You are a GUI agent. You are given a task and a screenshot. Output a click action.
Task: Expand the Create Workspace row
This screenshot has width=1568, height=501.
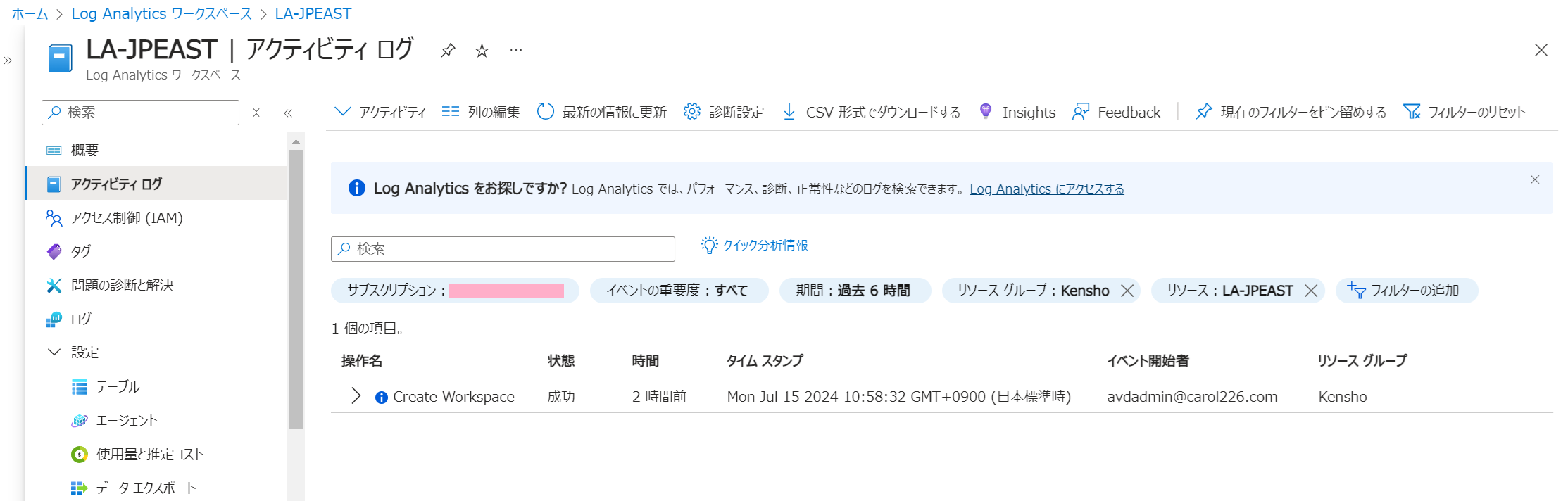pyautogui.click(x=356, y=396)
